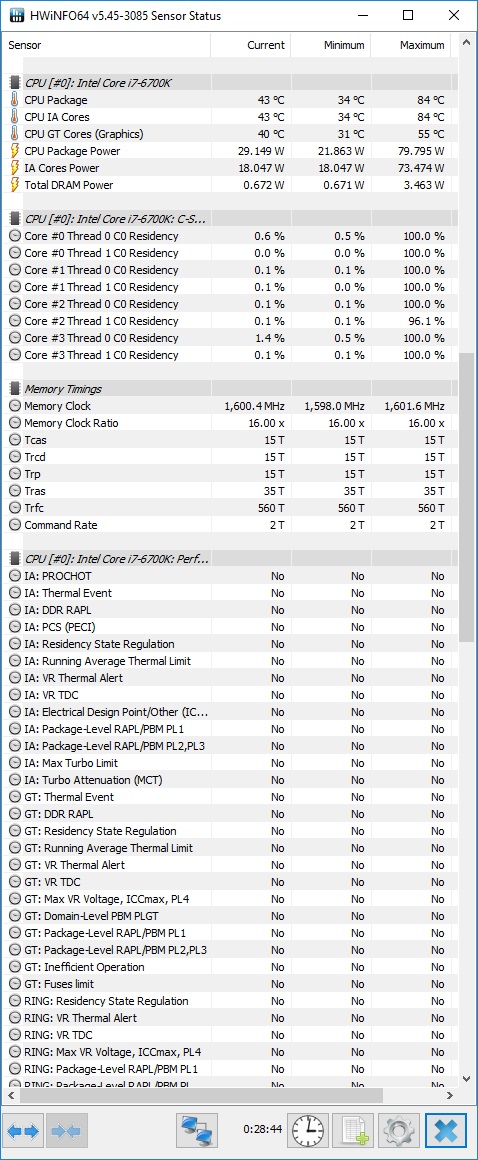
Task: Select the i7-6700K C-State residency header
Action: pos(116,219)
